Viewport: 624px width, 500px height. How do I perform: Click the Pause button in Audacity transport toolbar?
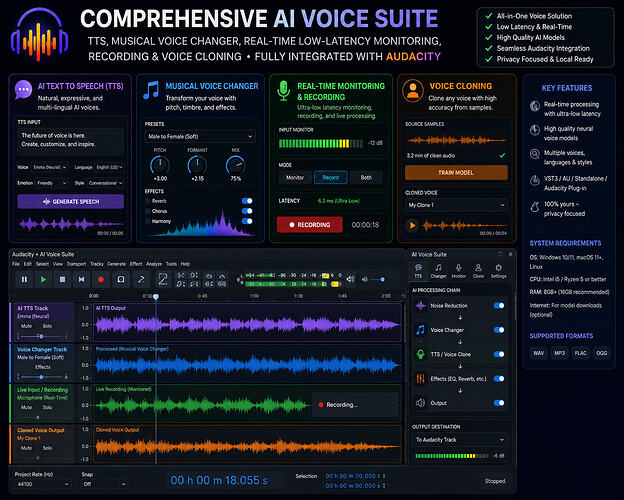pos(24,279)
